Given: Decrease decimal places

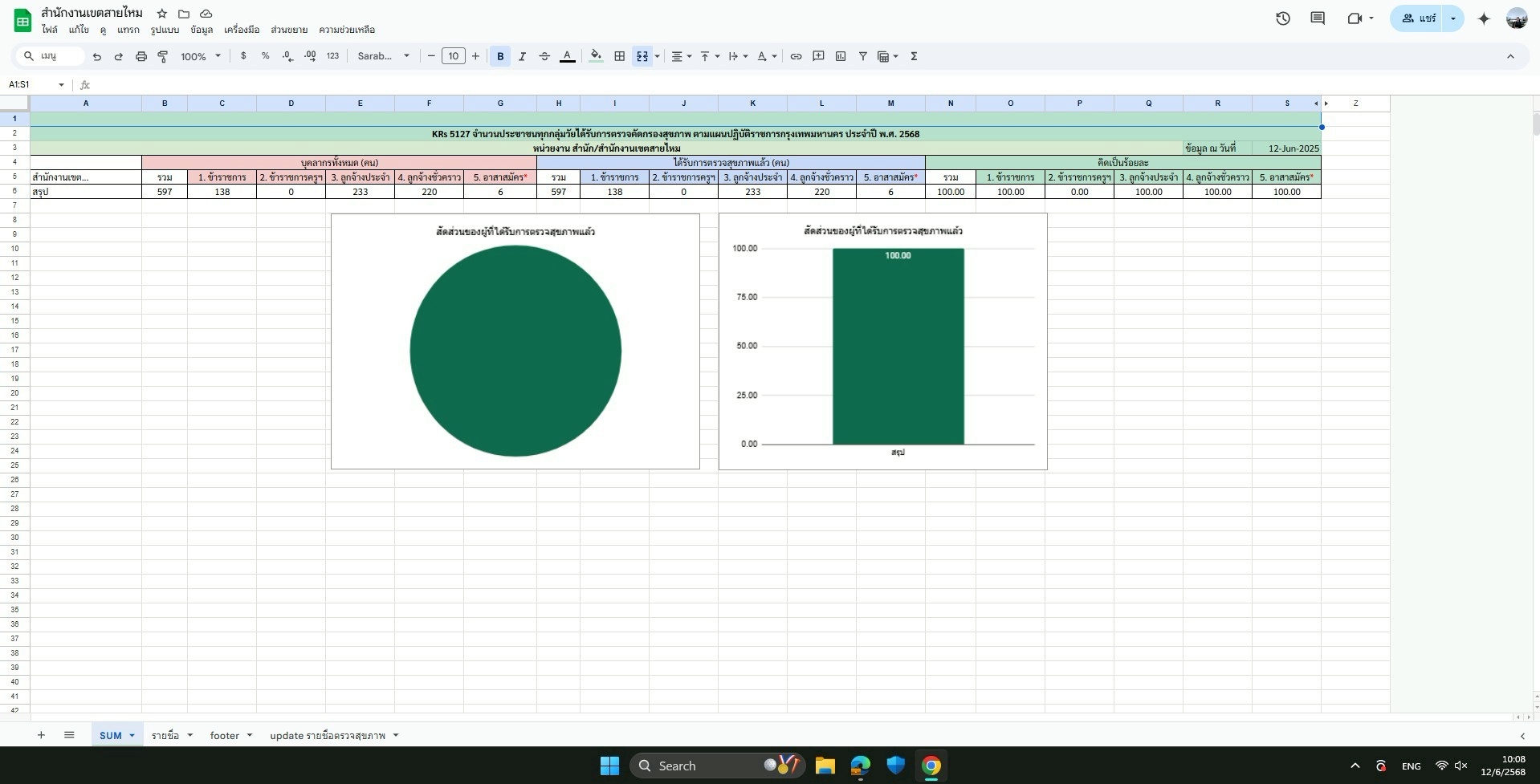Looking at the screenshot, I should coord(287,56).
